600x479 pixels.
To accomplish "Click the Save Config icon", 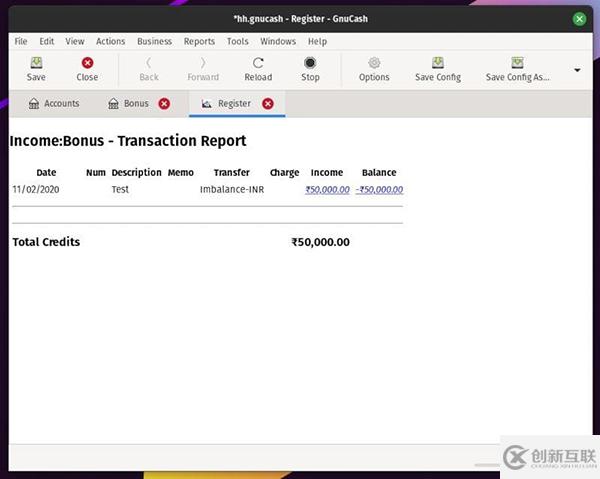I will tap(438, 63).
